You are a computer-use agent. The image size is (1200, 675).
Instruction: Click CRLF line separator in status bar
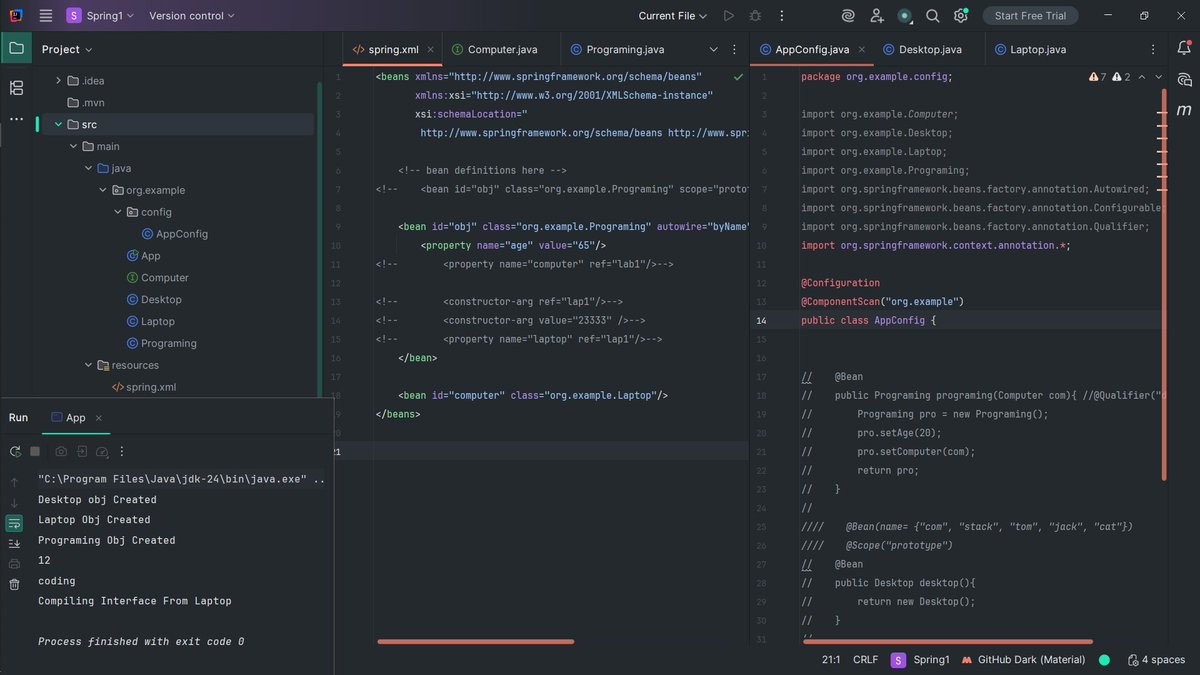(865, 660)
